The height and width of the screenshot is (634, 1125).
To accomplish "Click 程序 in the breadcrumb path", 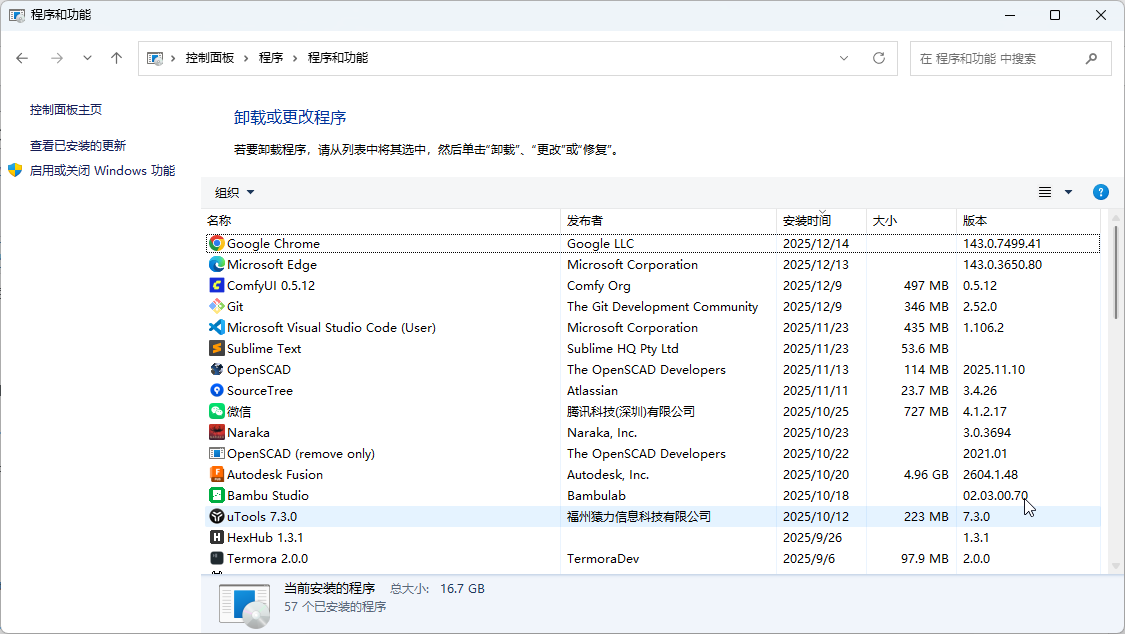I will pyautogui.click(x=270, y=58).
